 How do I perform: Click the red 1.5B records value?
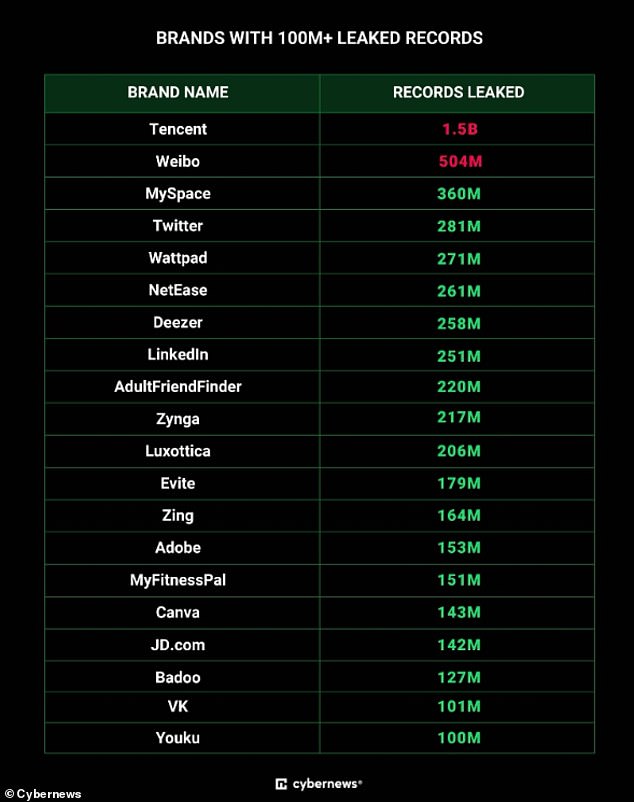coord(460,129)
